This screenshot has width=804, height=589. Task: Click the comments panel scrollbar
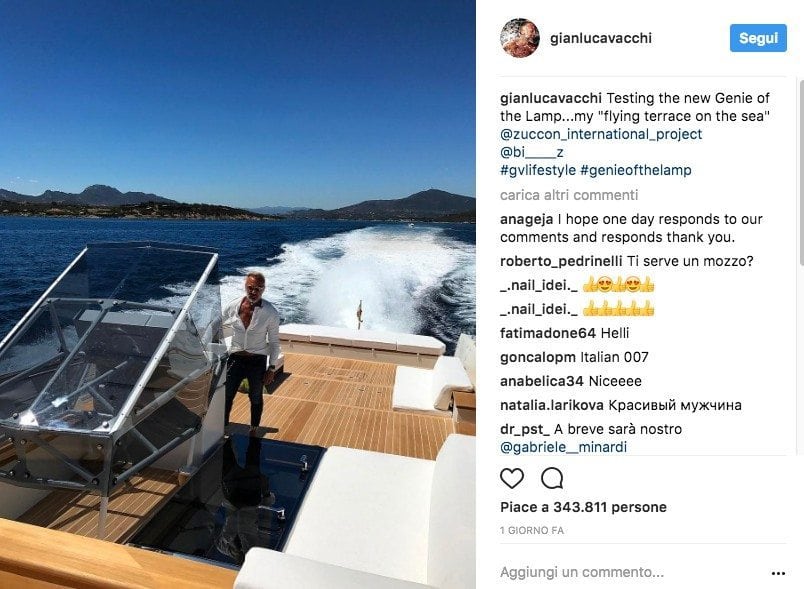point(801,172)
